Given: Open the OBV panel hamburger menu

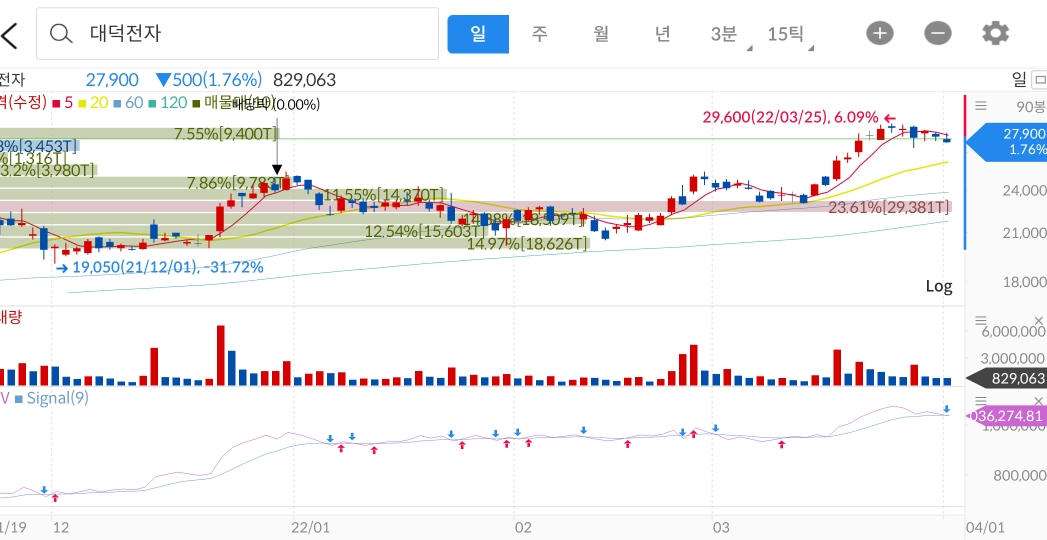Looking at the screenshot, I should [981, 400].
